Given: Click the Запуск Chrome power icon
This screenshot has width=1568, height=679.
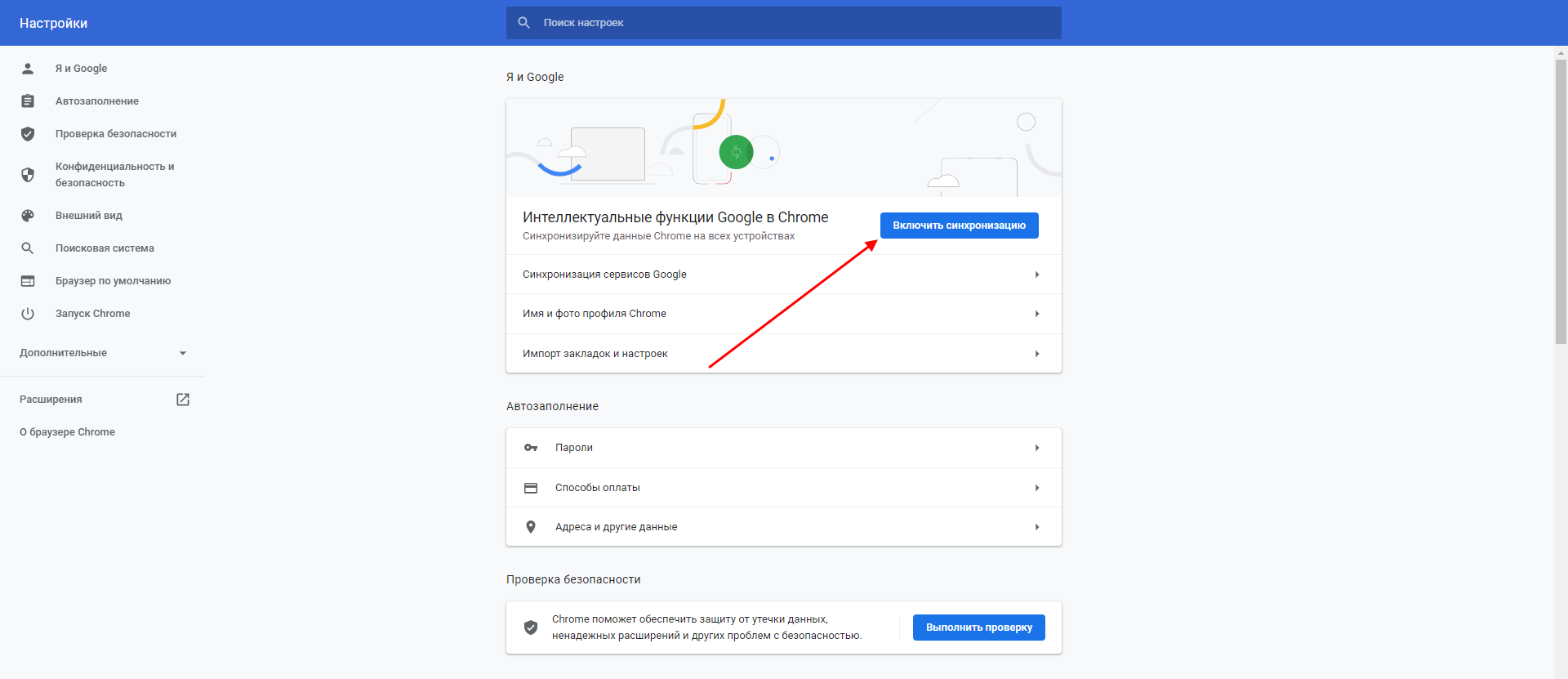Looking at the screenshot, I should click(28, 314).
